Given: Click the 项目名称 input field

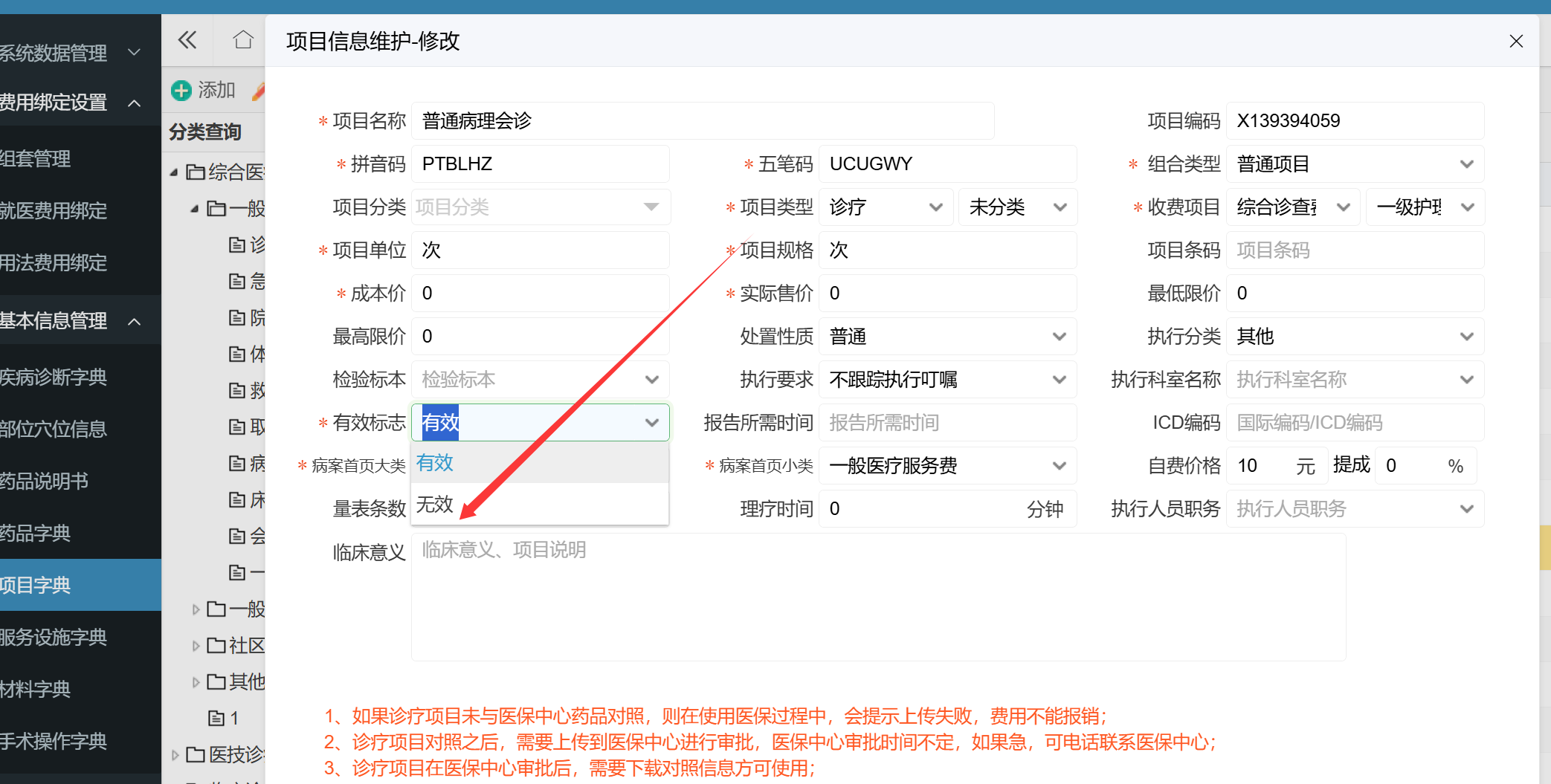Looking at the screenshot, I should coord(702,121).
